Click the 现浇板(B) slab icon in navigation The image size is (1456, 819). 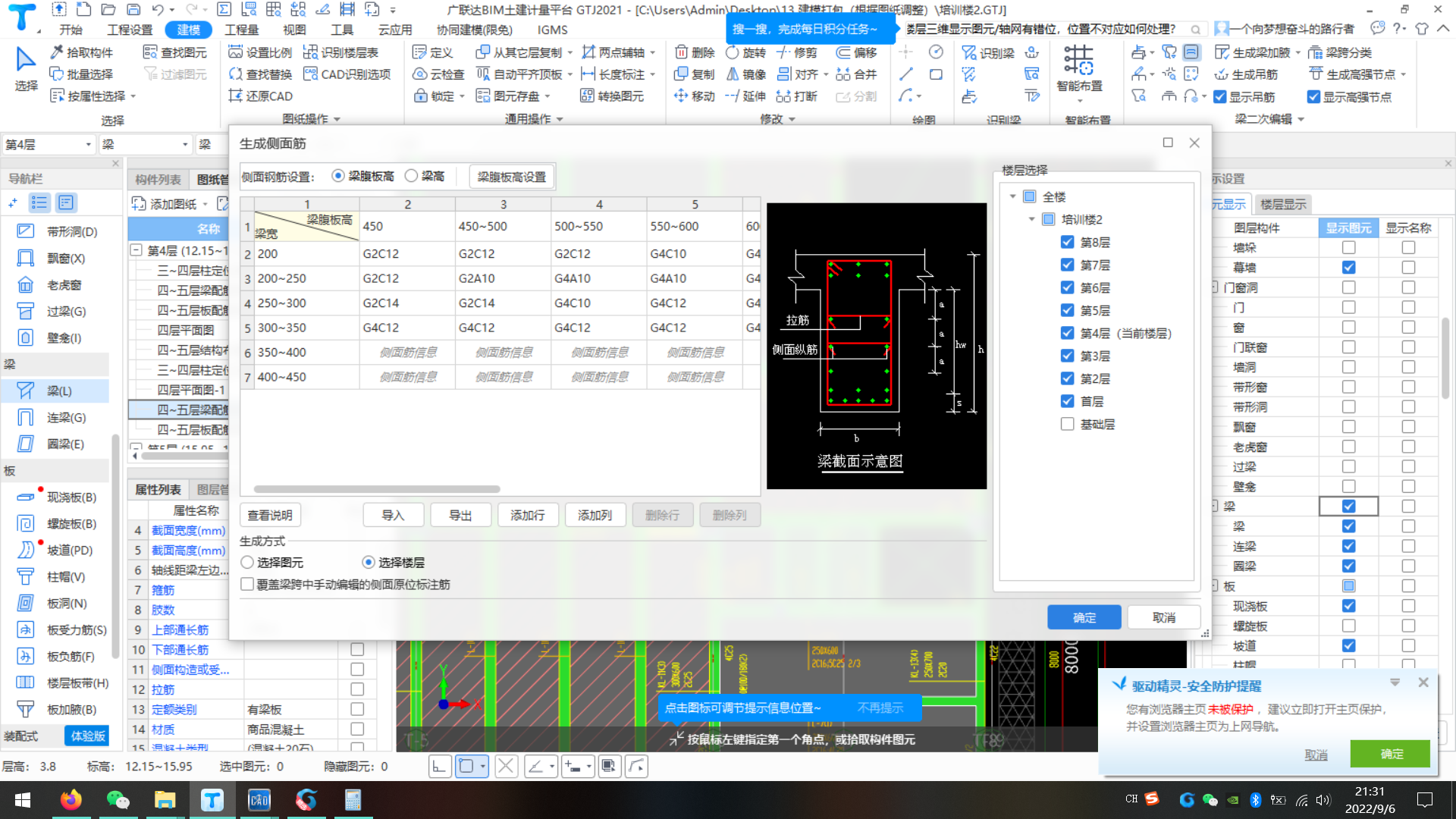point(25,497)
